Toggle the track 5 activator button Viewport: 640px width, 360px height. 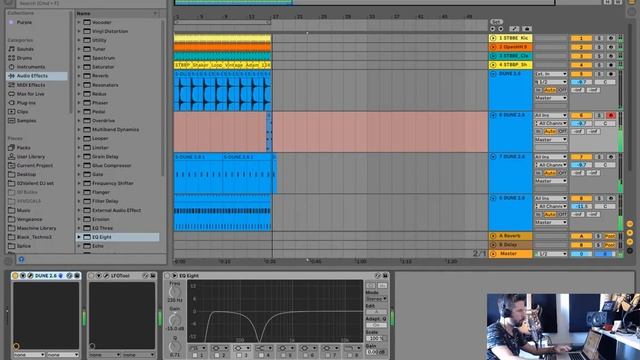(x=581, y=74)
